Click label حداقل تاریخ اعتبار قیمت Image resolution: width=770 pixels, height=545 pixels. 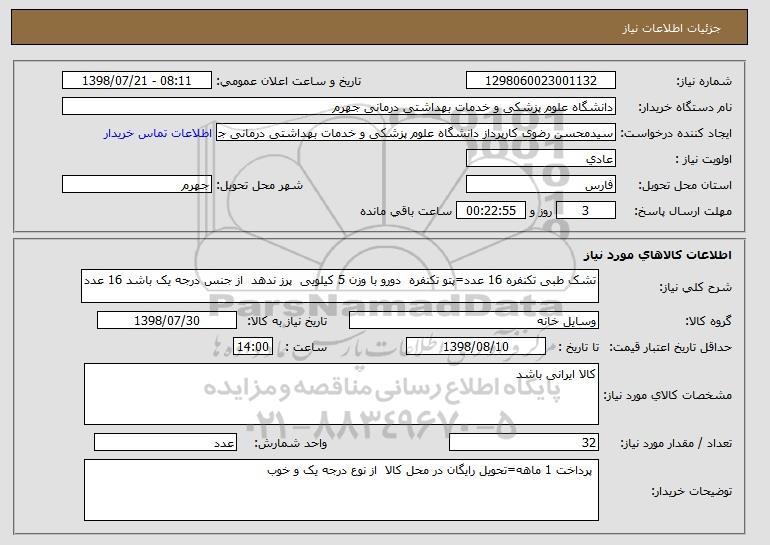[x=670, y=347]
